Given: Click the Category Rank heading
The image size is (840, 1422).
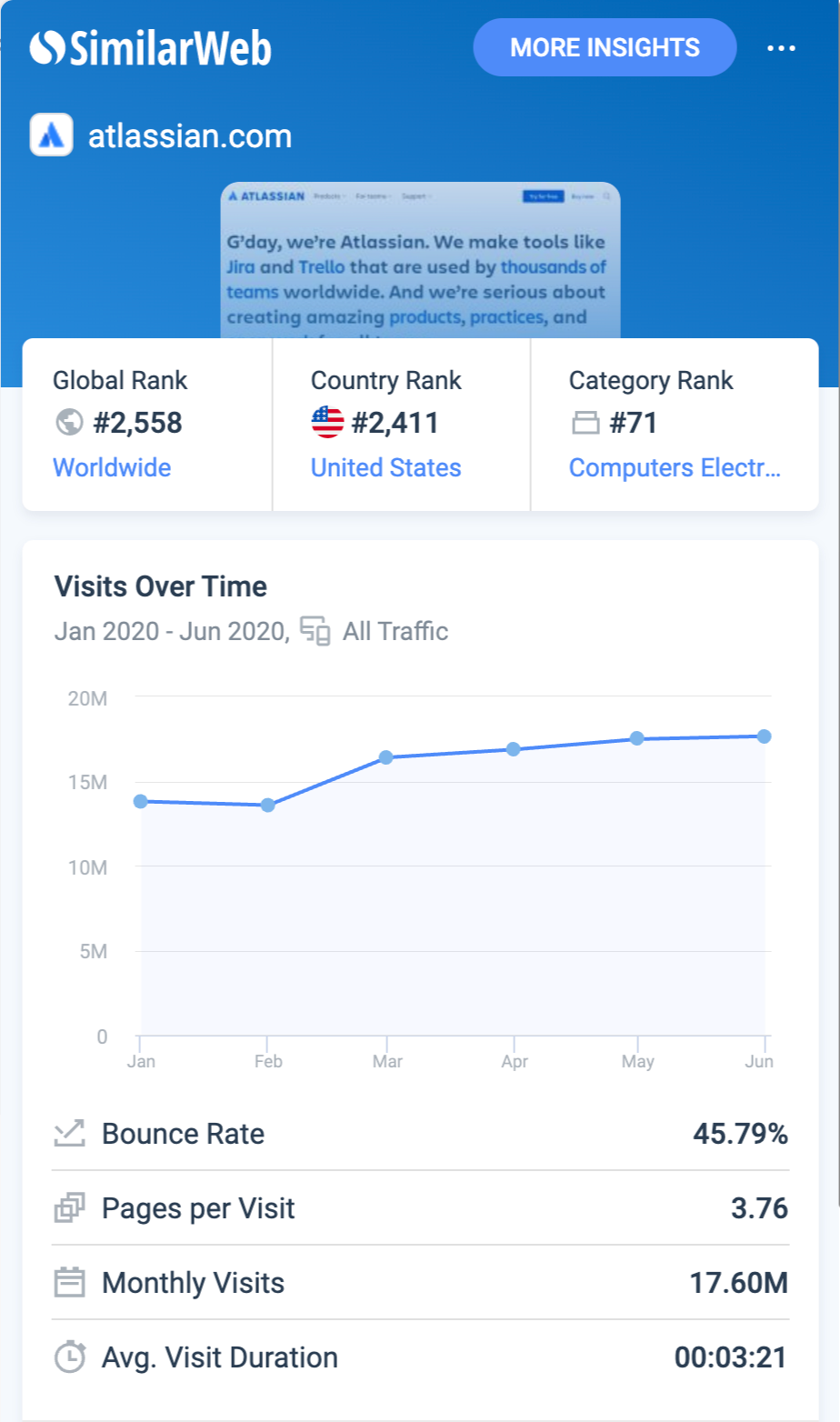Looking at the screenshot, I should click(x=651, y=381).
